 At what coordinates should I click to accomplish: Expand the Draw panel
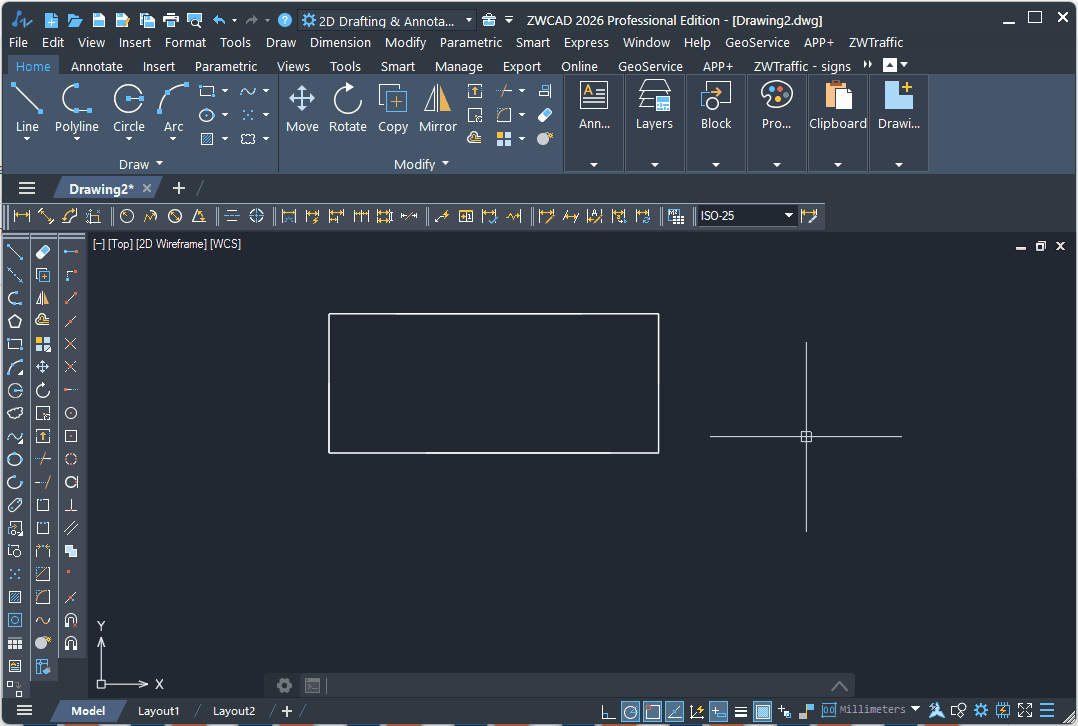[141, 164]
